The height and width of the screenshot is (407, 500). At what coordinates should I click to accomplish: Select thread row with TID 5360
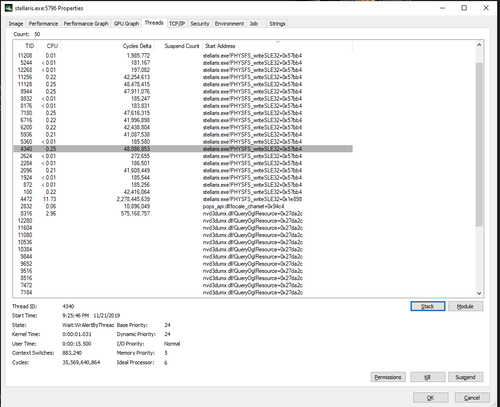pyautogui.click(x=183, y=142)
